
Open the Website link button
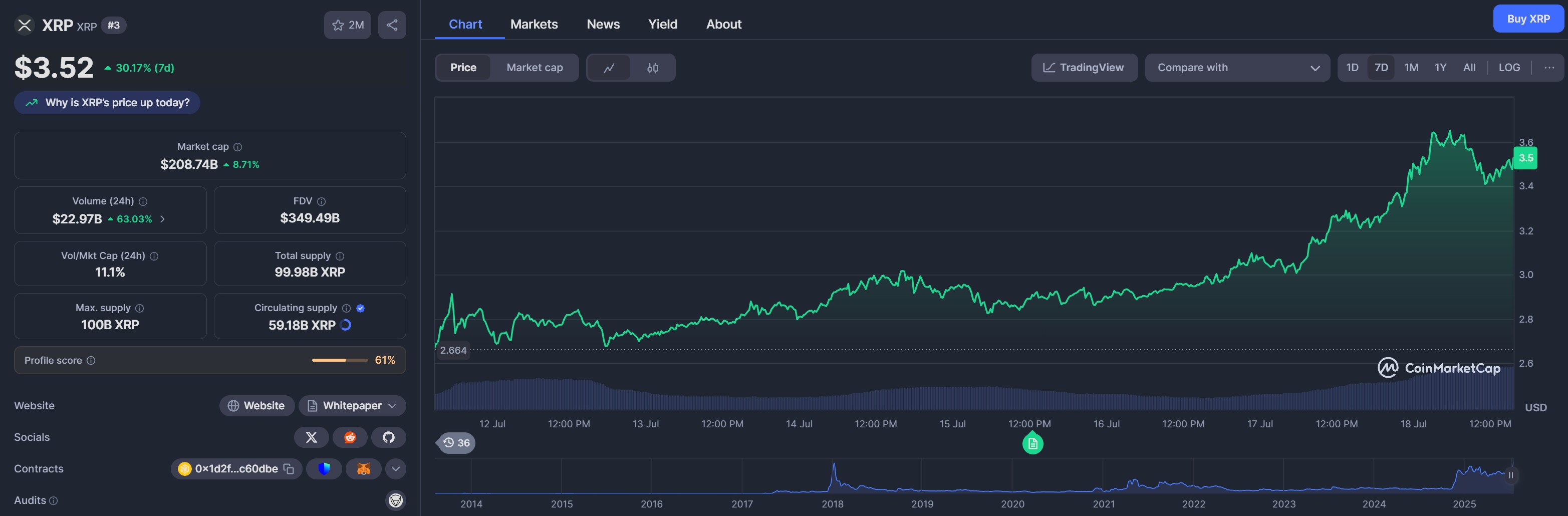pyautogui.click(x=256, y=405)
